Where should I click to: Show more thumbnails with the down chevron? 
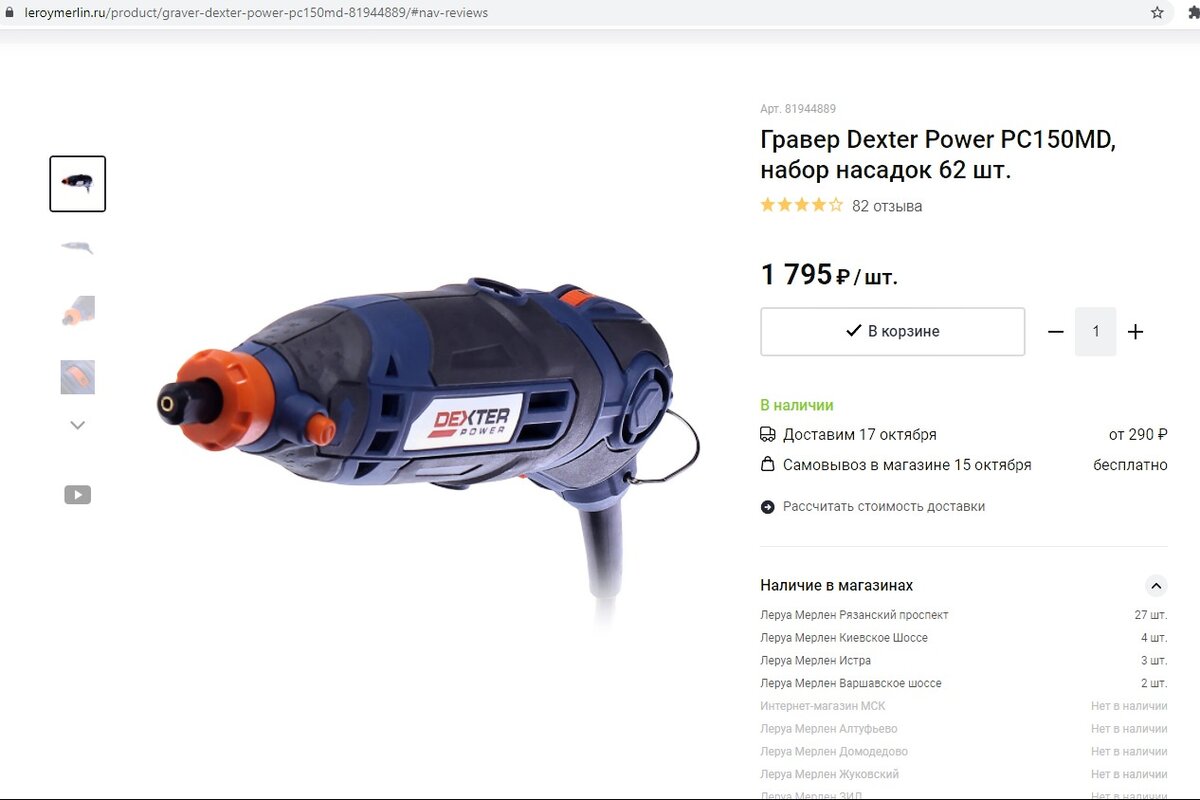point(77,425)
